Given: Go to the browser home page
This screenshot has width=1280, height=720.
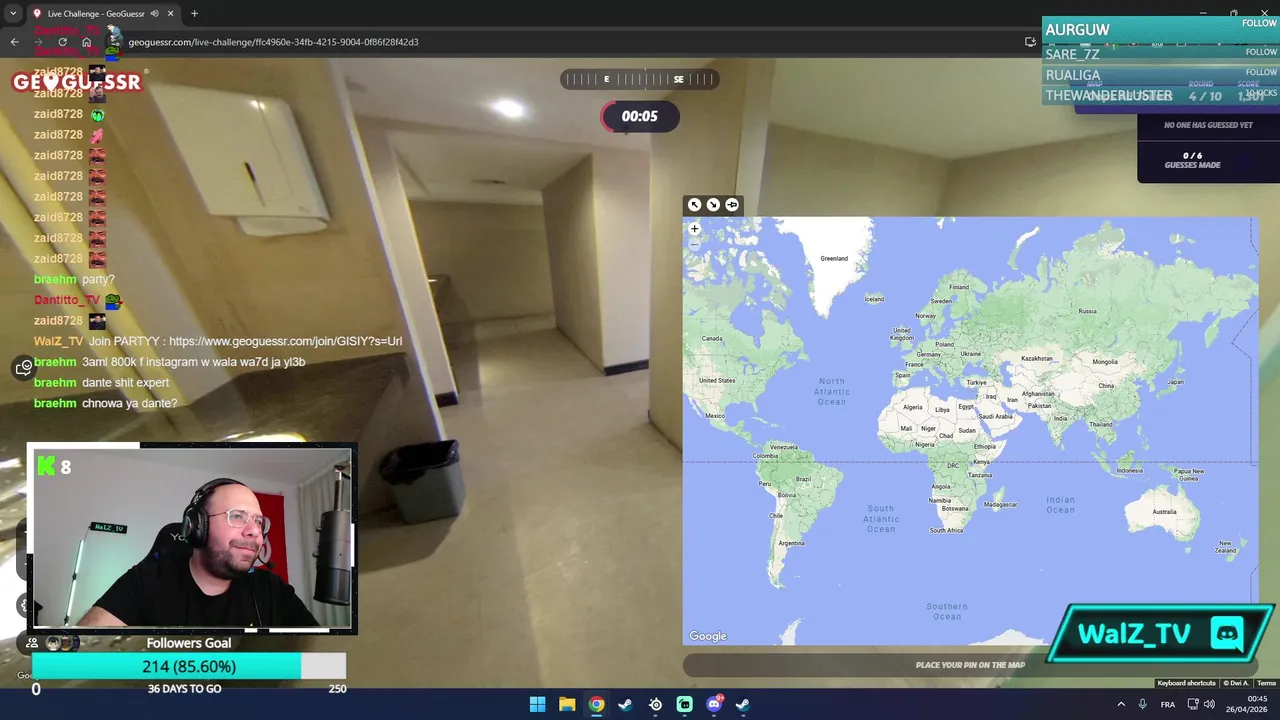Looking at the screenshot, I should pos(86,42).
